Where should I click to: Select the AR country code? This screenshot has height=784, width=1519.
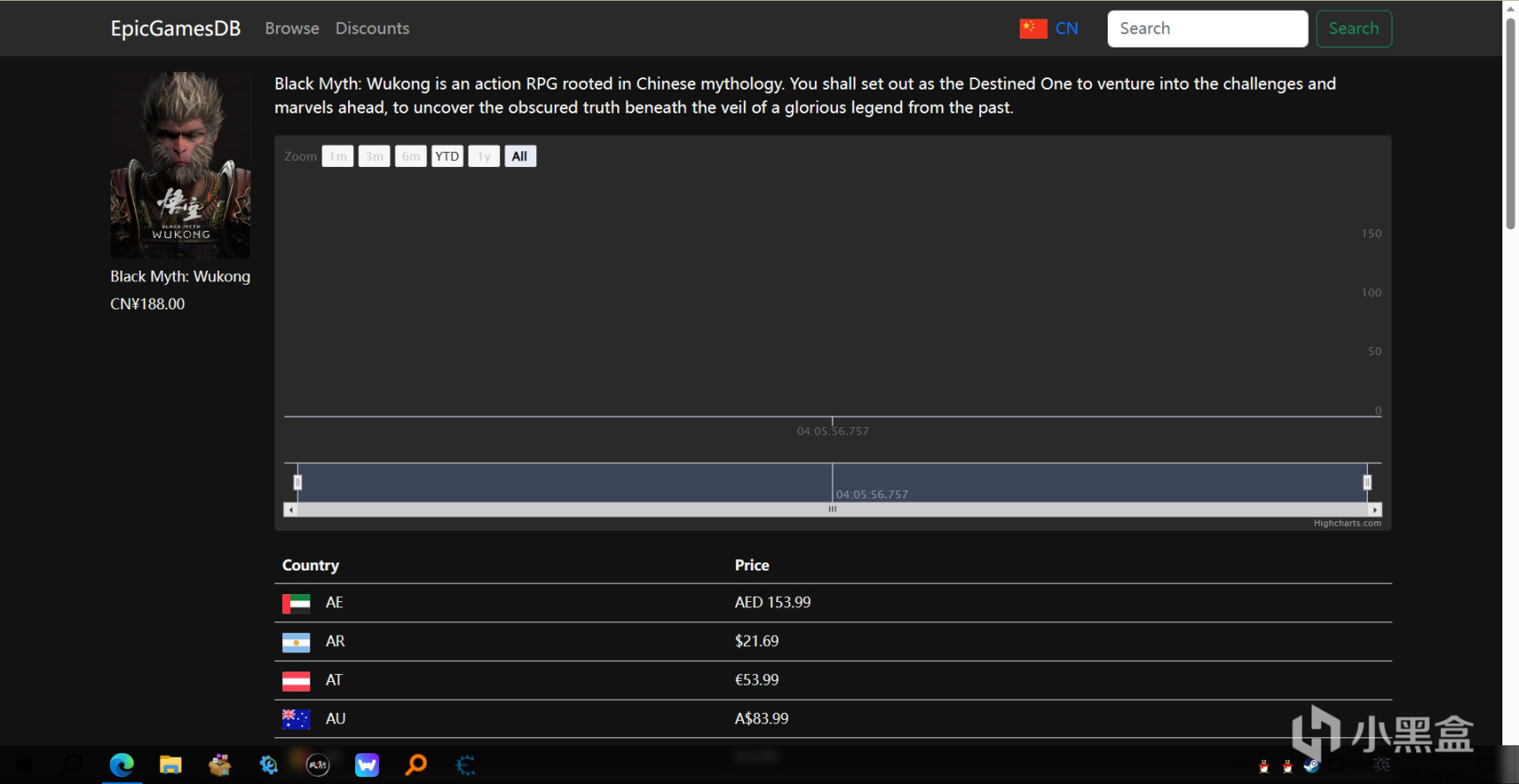click(335, 642)
